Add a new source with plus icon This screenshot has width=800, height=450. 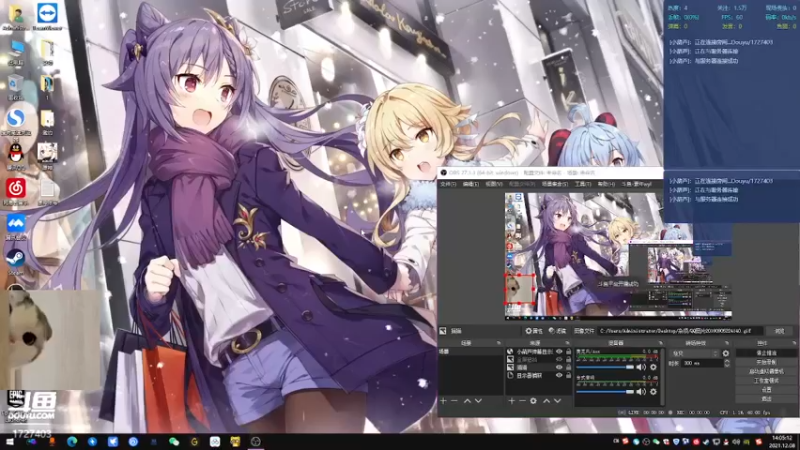(511, 401)
